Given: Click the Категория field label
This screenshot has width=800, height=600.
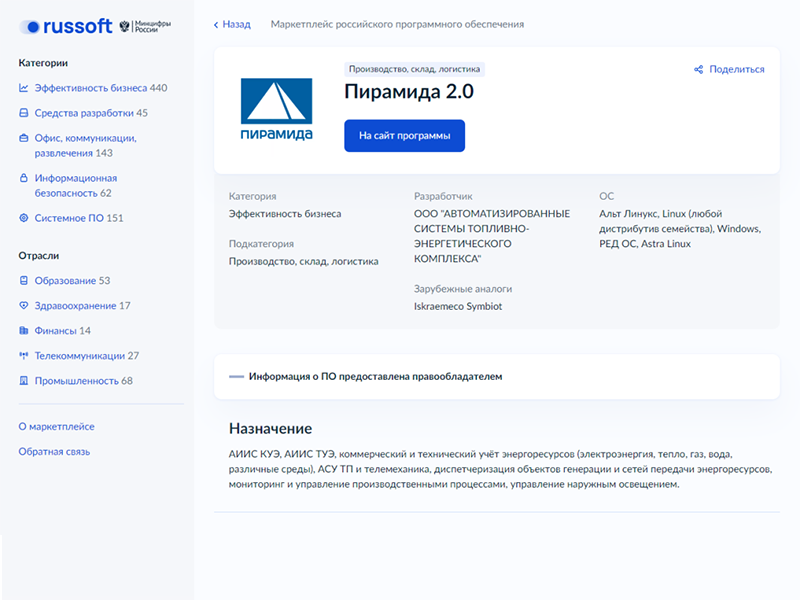Looking at the screenshot, I should (253, 196).
